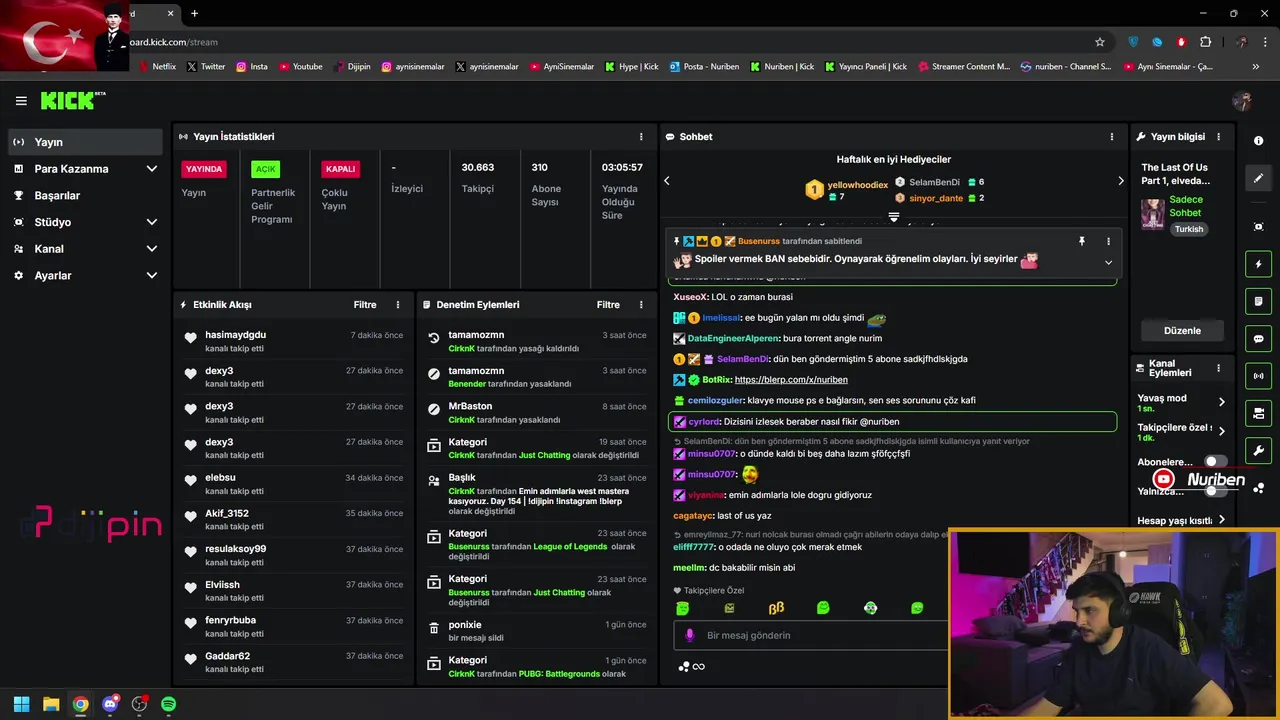
Task: Open Etkinlik Akışı three-dot menu
Action: [x=398, y=305]
